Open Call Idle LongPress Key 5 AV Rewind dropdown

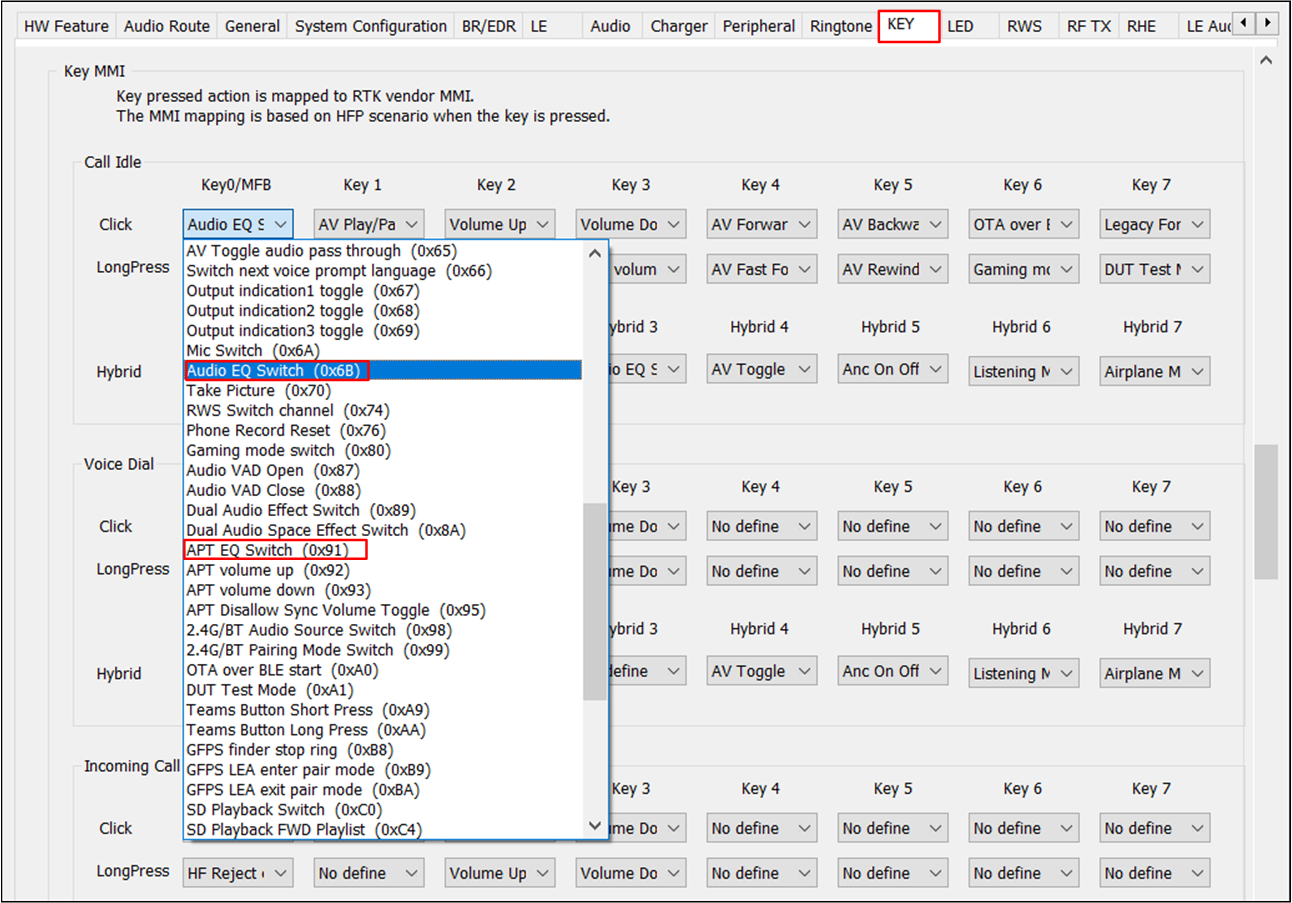click(x=893, y=269)
